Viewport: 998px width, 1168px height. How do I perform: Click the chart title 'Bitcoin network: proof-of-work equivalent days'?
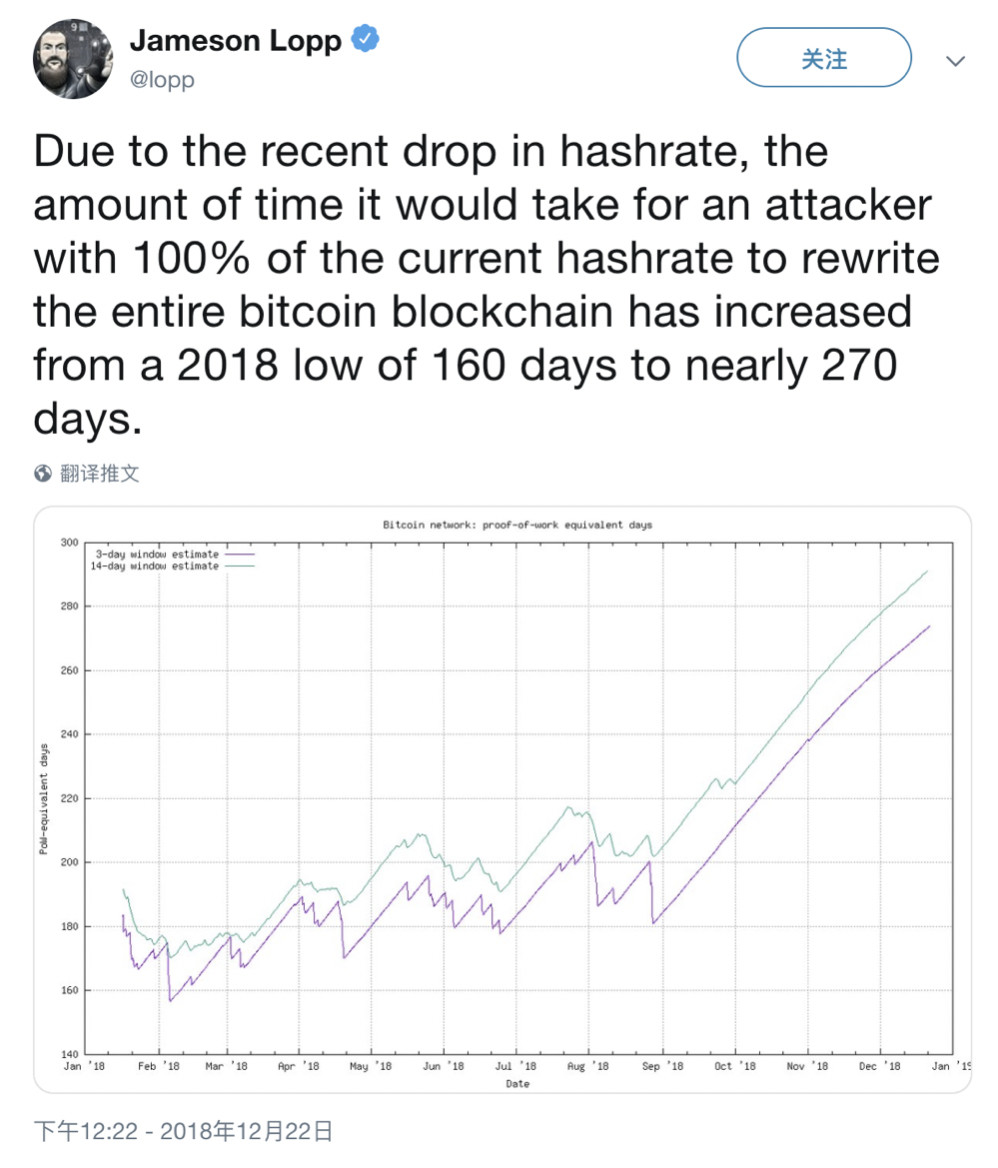pos(517,524)
